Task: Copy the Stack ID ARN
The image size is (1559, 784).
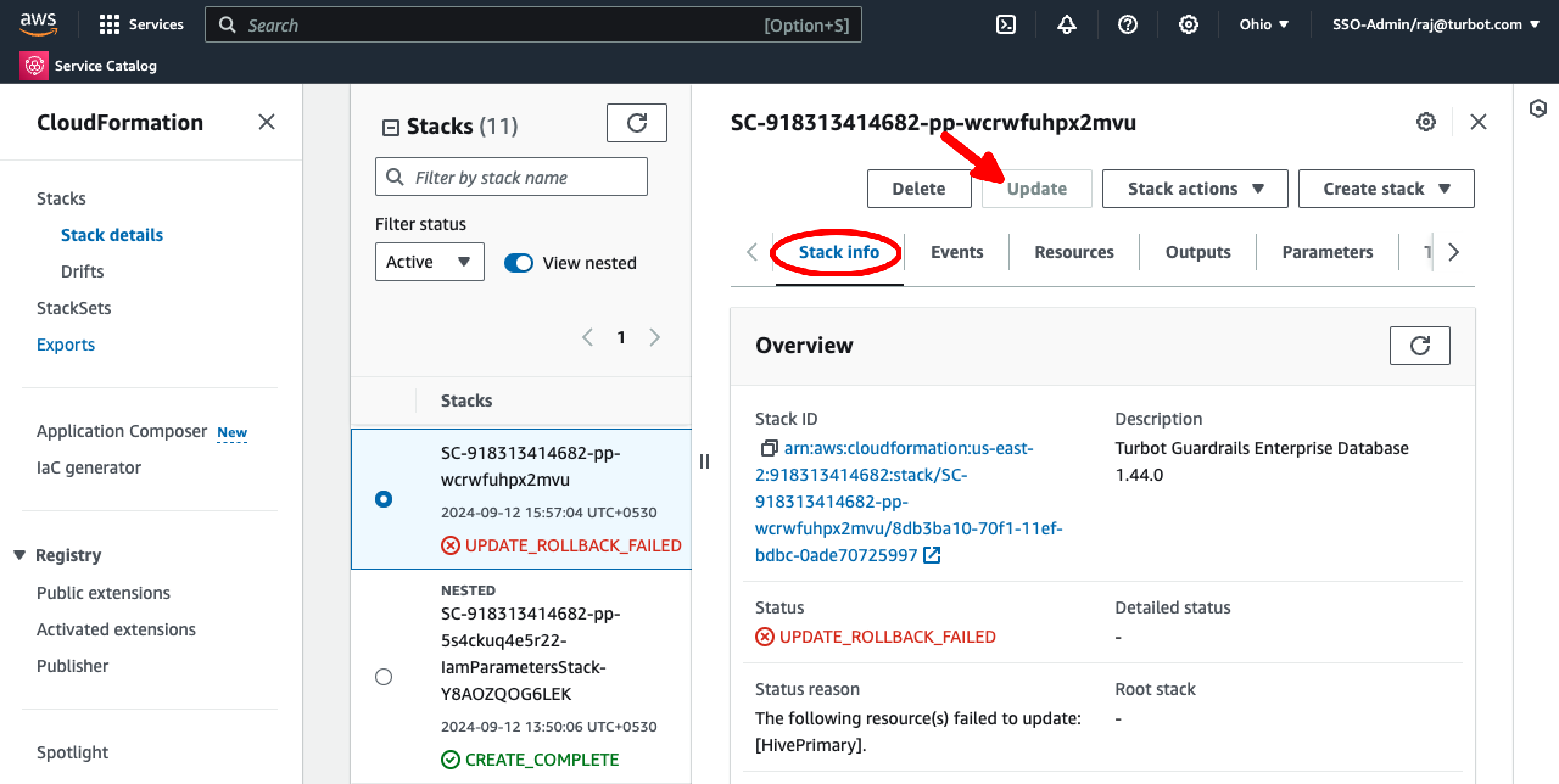Action: (x=769, y=449)
